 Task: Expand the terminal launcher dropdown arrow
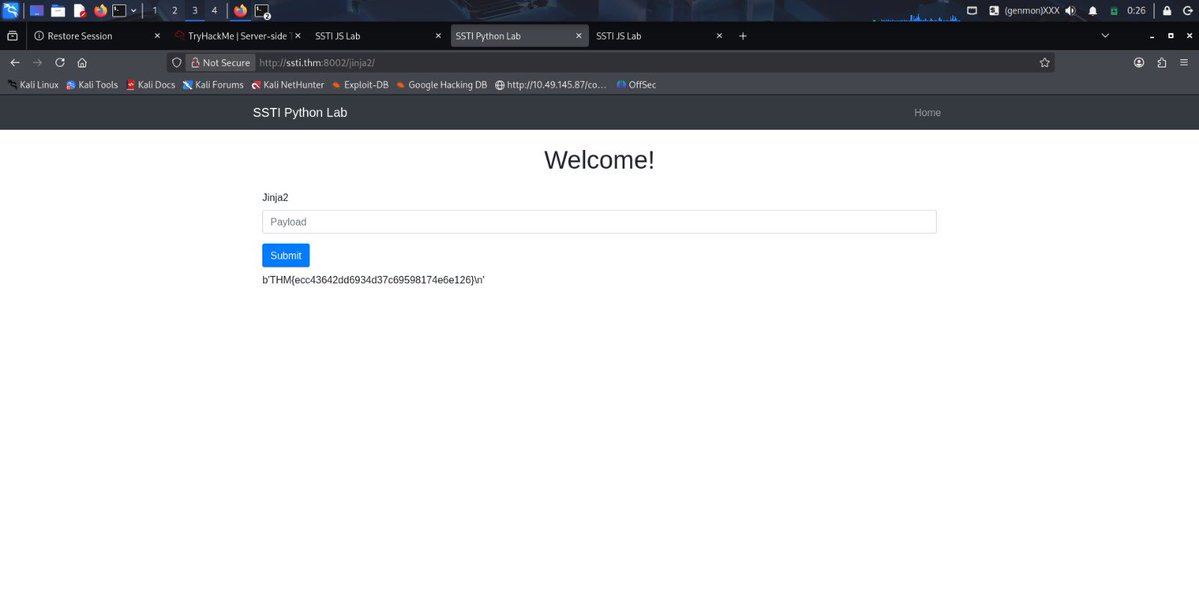click(134, 11)
